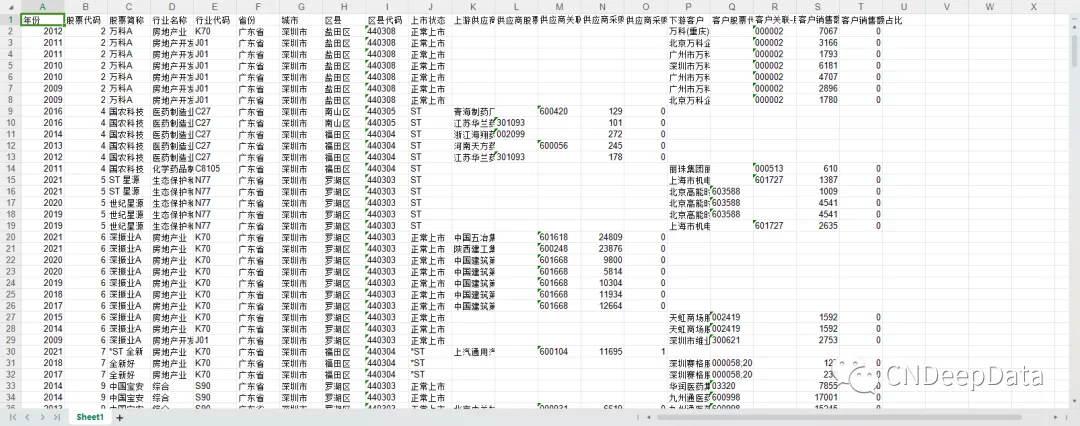
Task: Select the cell containing '*ST 全新'
Action: point(129,352)
